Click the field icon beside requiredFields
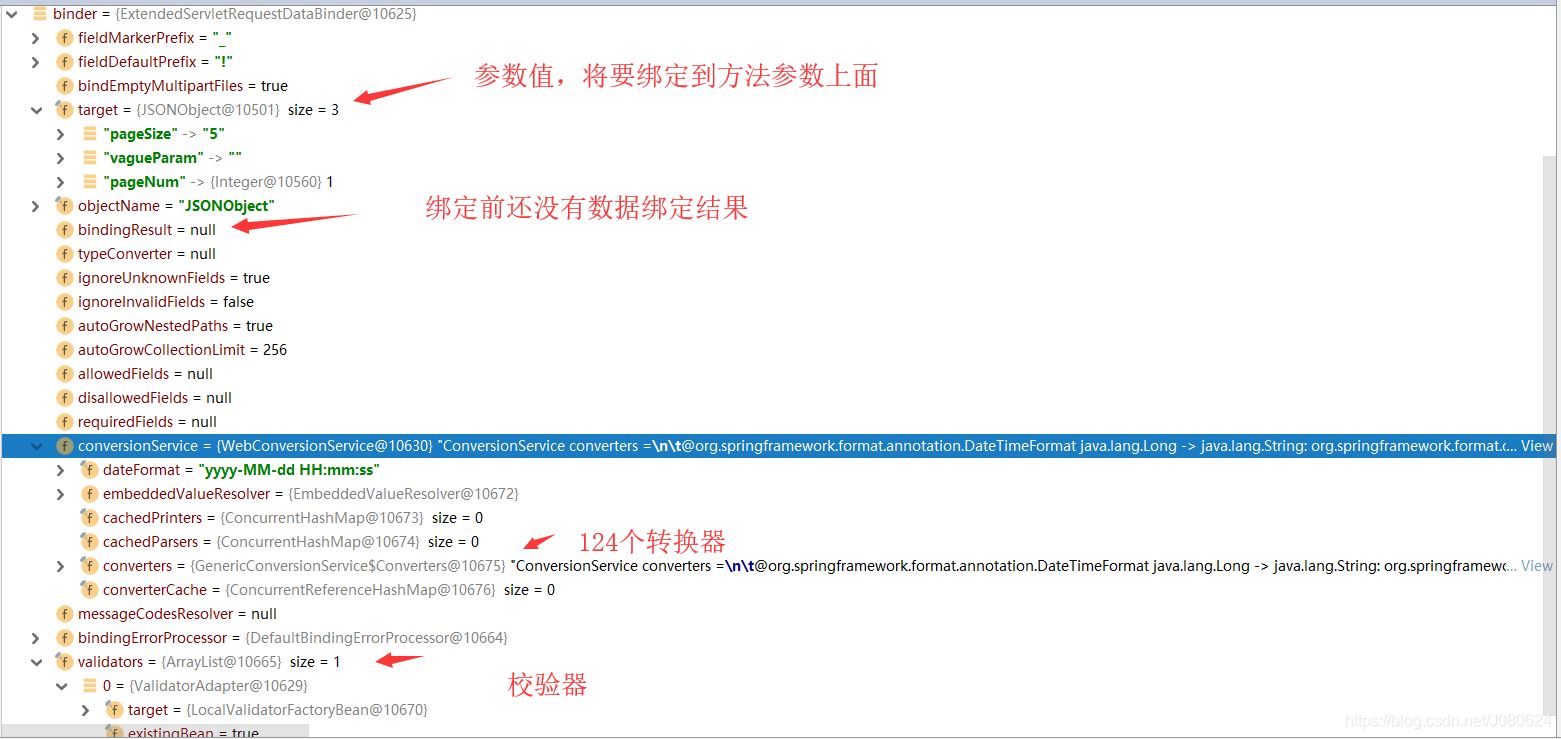Image resolution: width=1561 pixels, height=739 pixels. (65, 422)
